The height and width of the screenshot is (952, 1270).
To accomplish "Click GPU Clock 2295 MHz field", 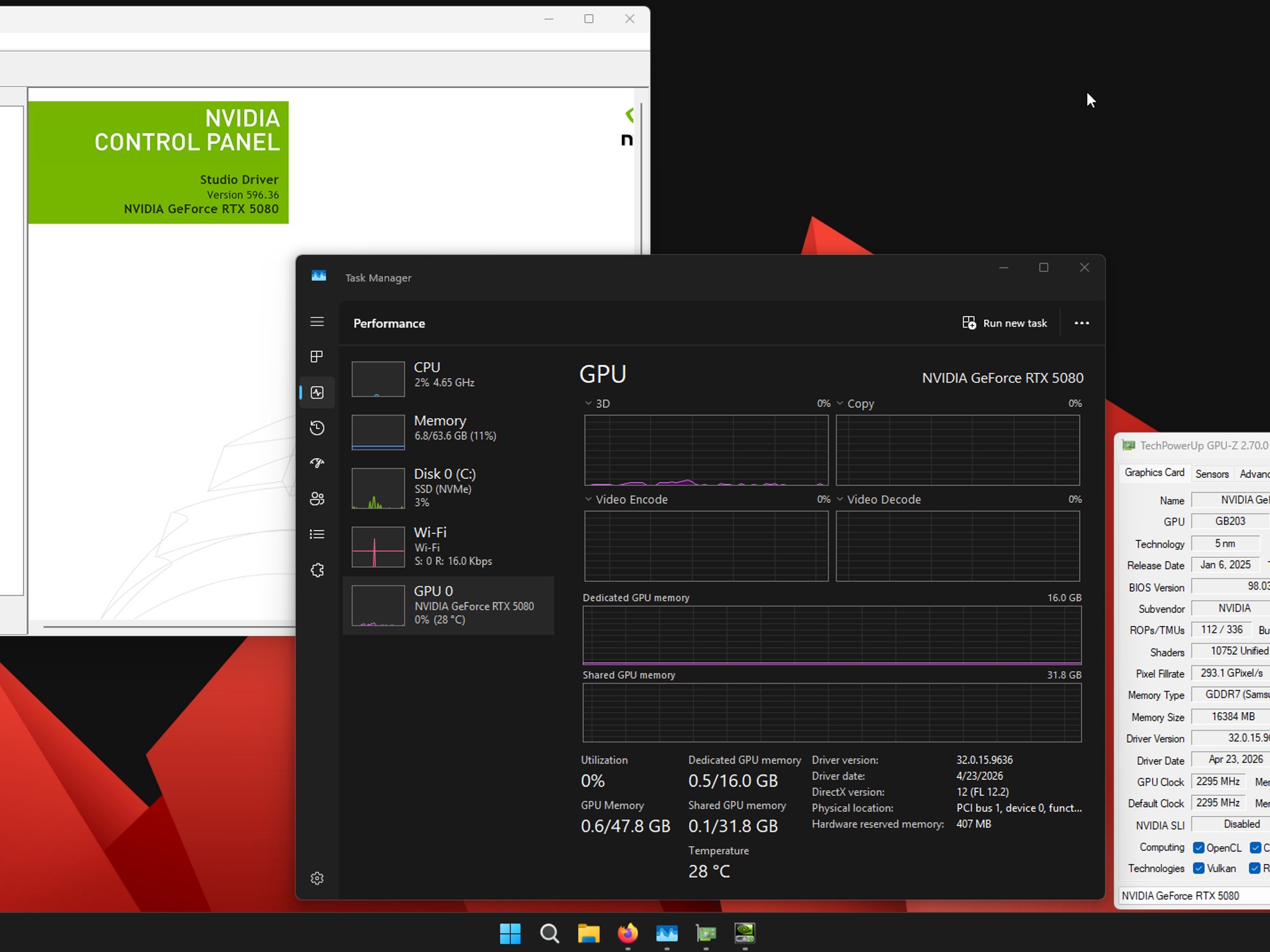I will point(1218,782).
